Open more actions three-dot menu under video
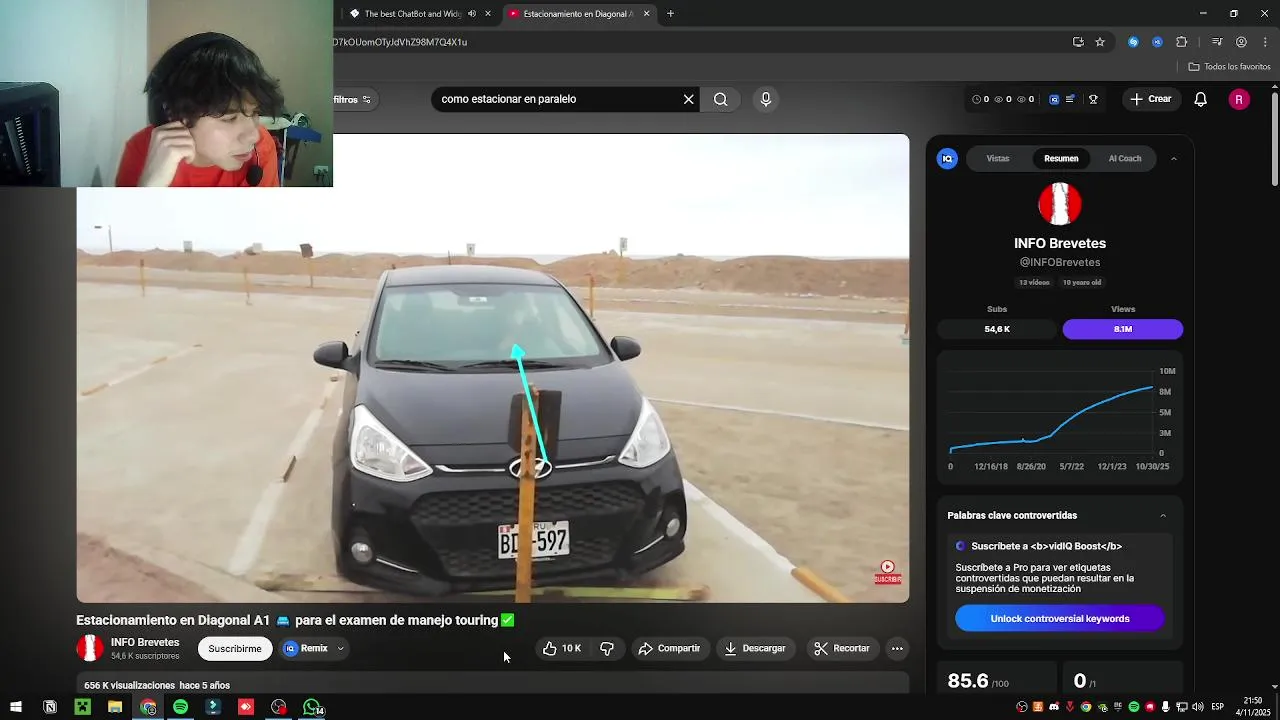Image resolution: width=1280 pixels, height=720 pixels. pos(897,648)
